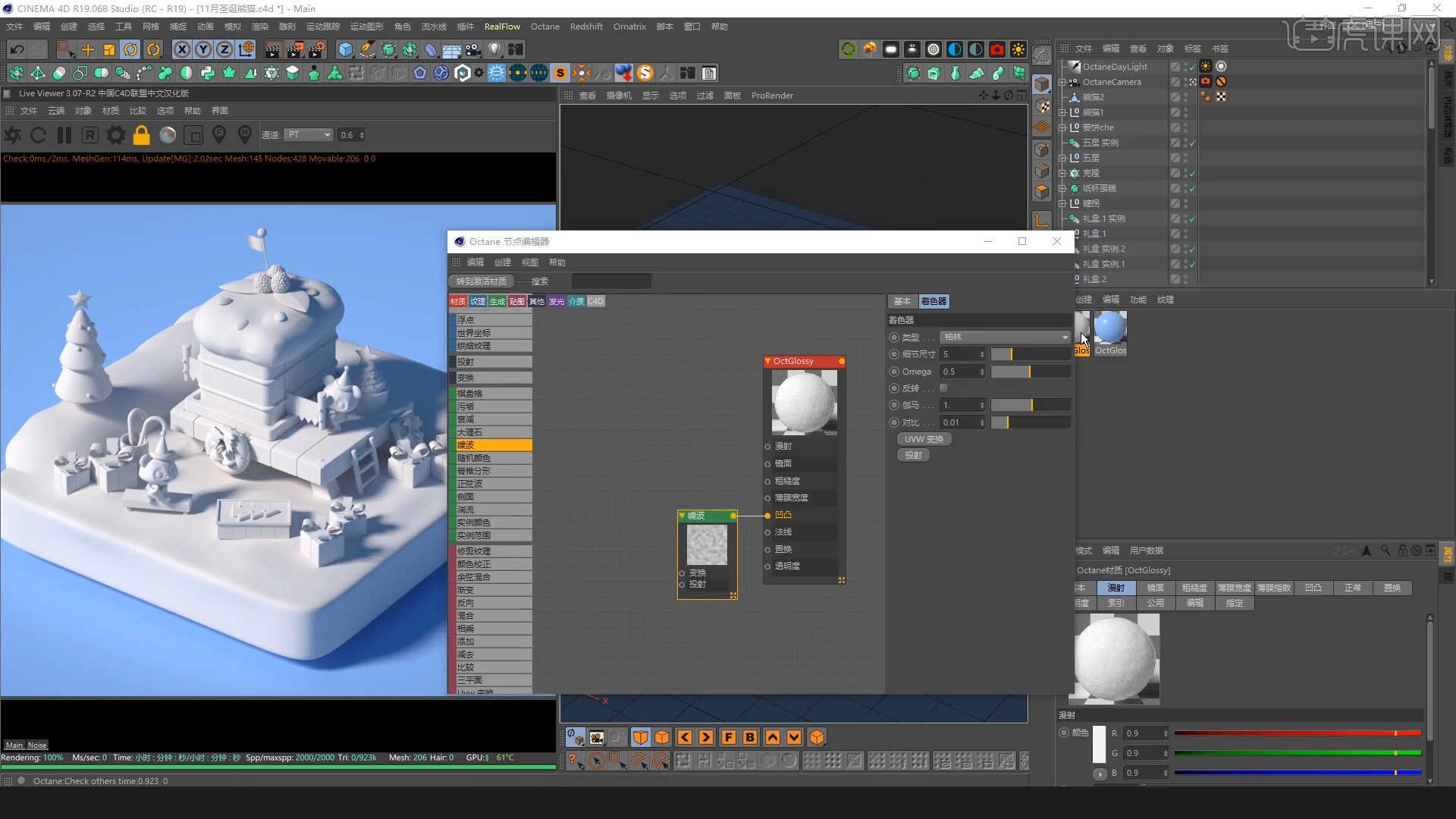Open the PT channel dropdown
Viewport: 1456px width, 819px height.
[x=309, y=135]
